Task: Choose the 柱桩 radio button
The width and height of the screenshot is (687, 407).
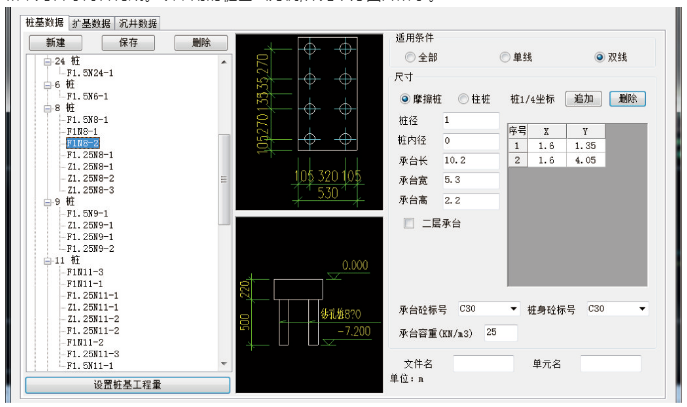Action: [463, 99]
